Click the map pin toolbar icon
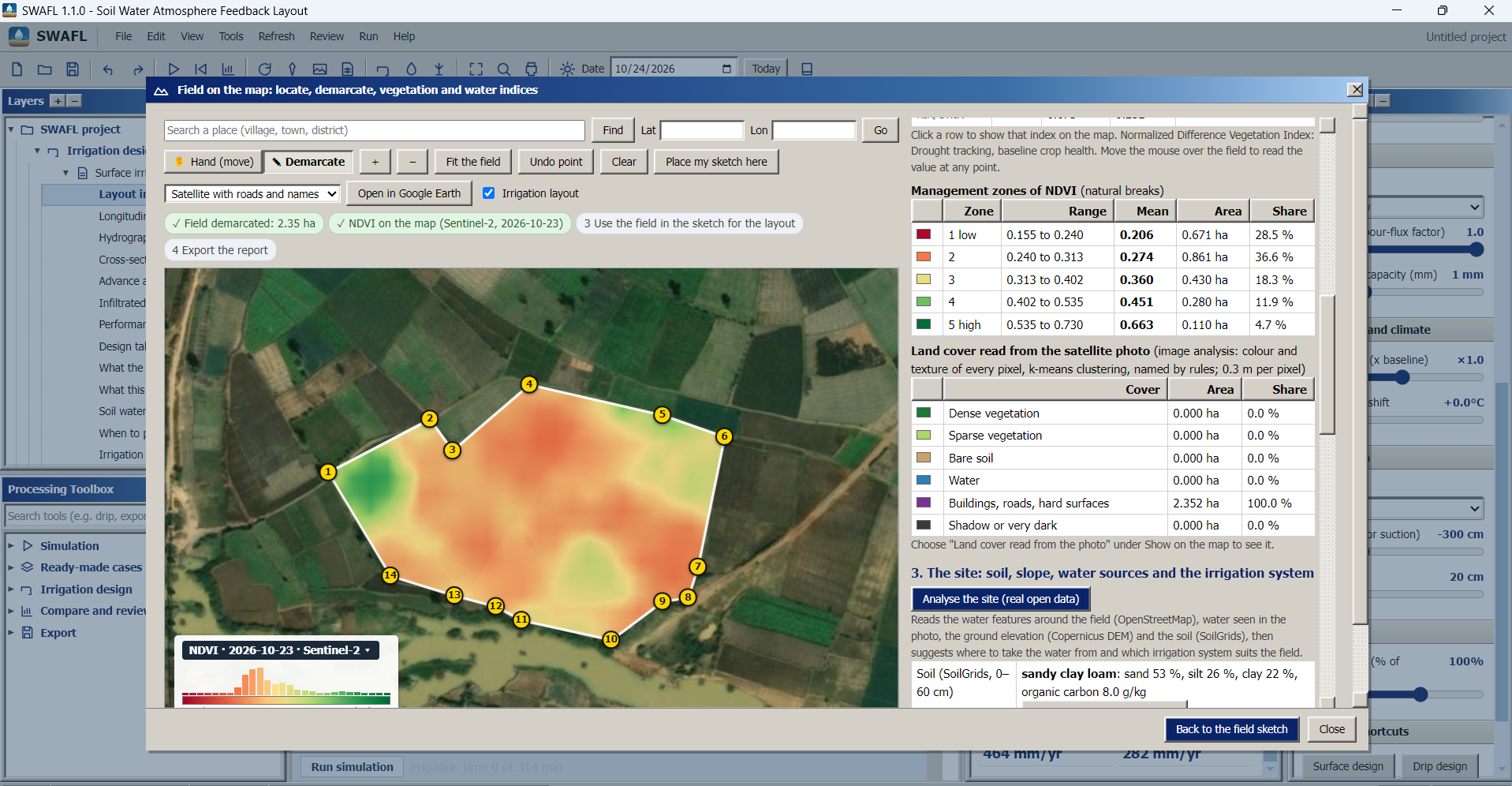 [x=292, y=69]
